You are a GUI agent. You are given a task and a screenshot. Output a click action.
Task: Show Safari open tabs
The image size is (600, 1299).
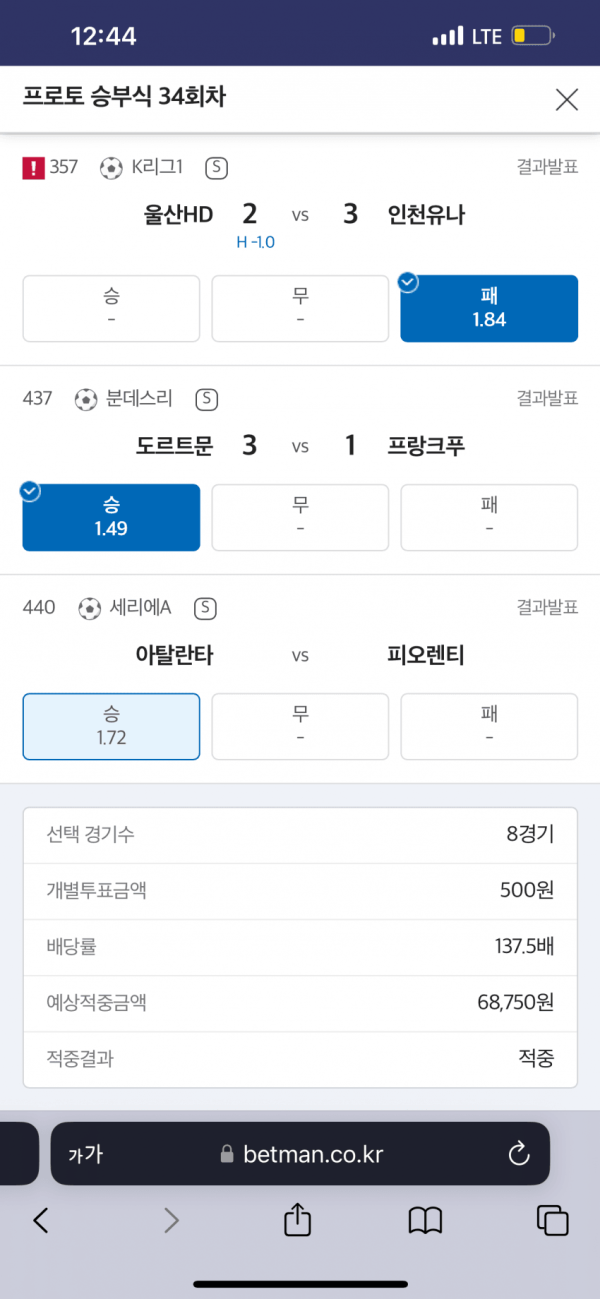[552, 1219]
